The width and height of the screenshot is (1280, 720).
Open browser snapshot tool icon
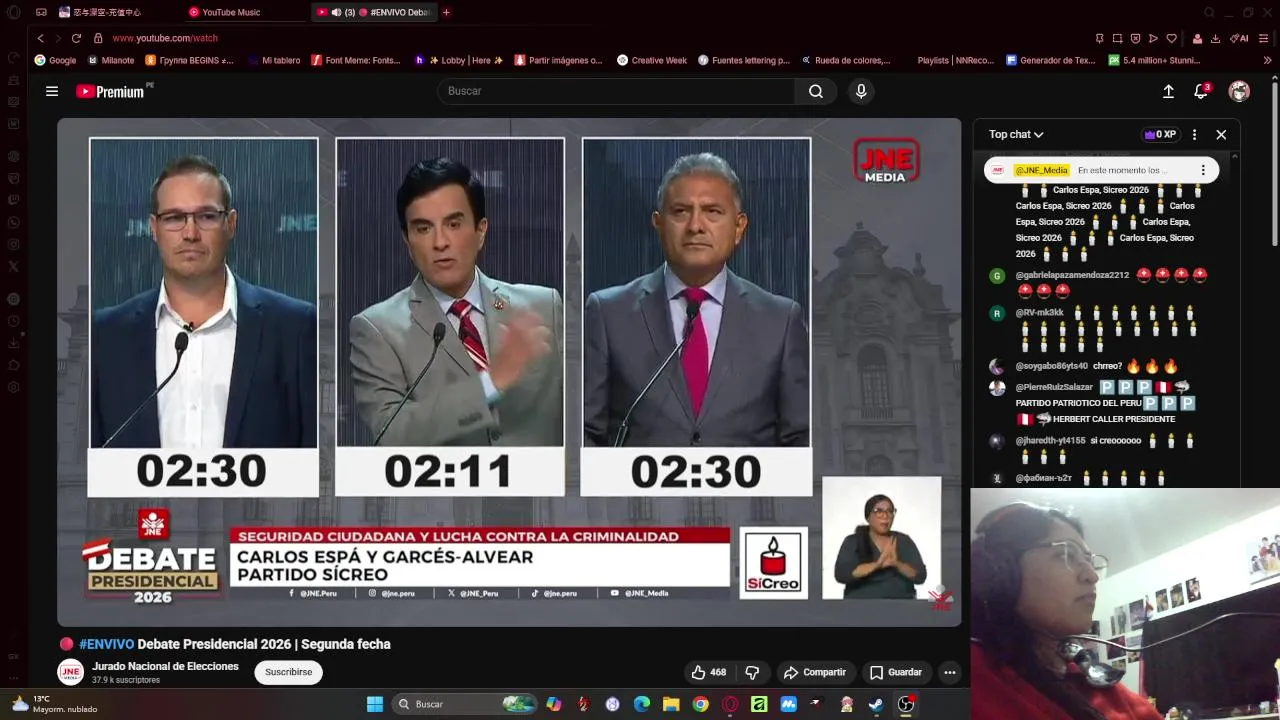click(x=1117, y=38)
